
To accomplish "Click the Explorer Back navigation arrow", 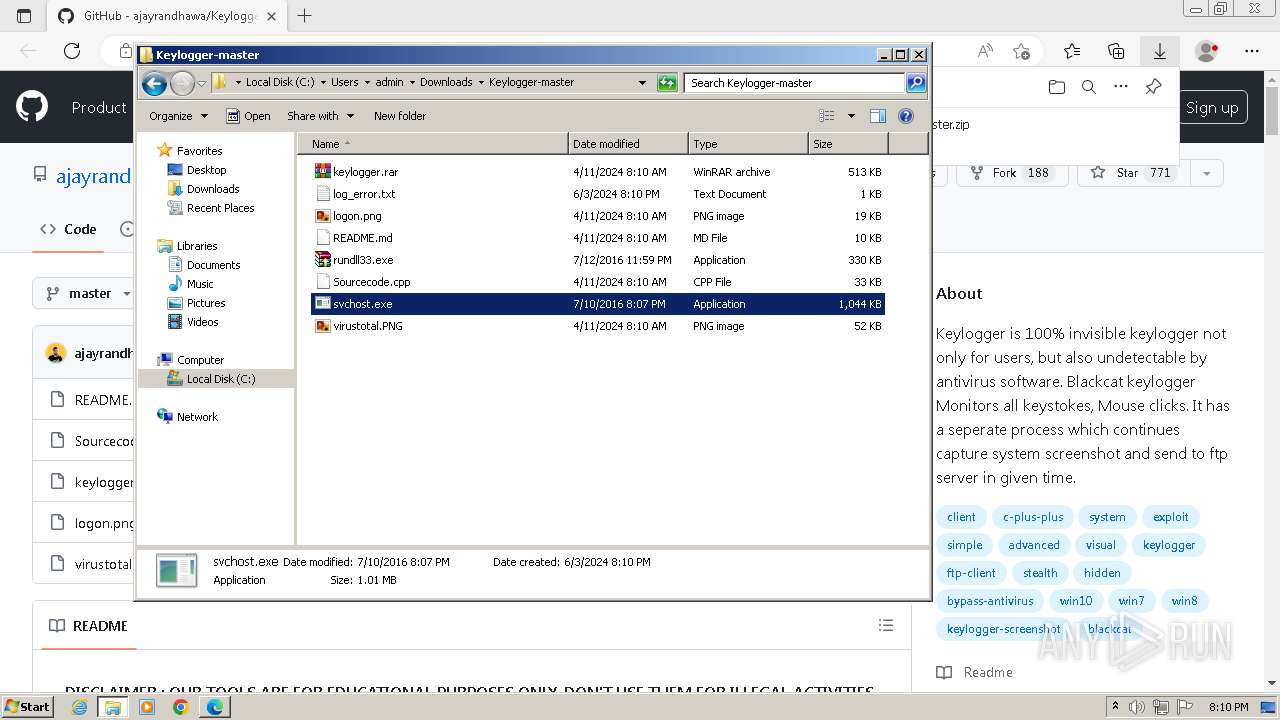I will [x=154, y=83].
